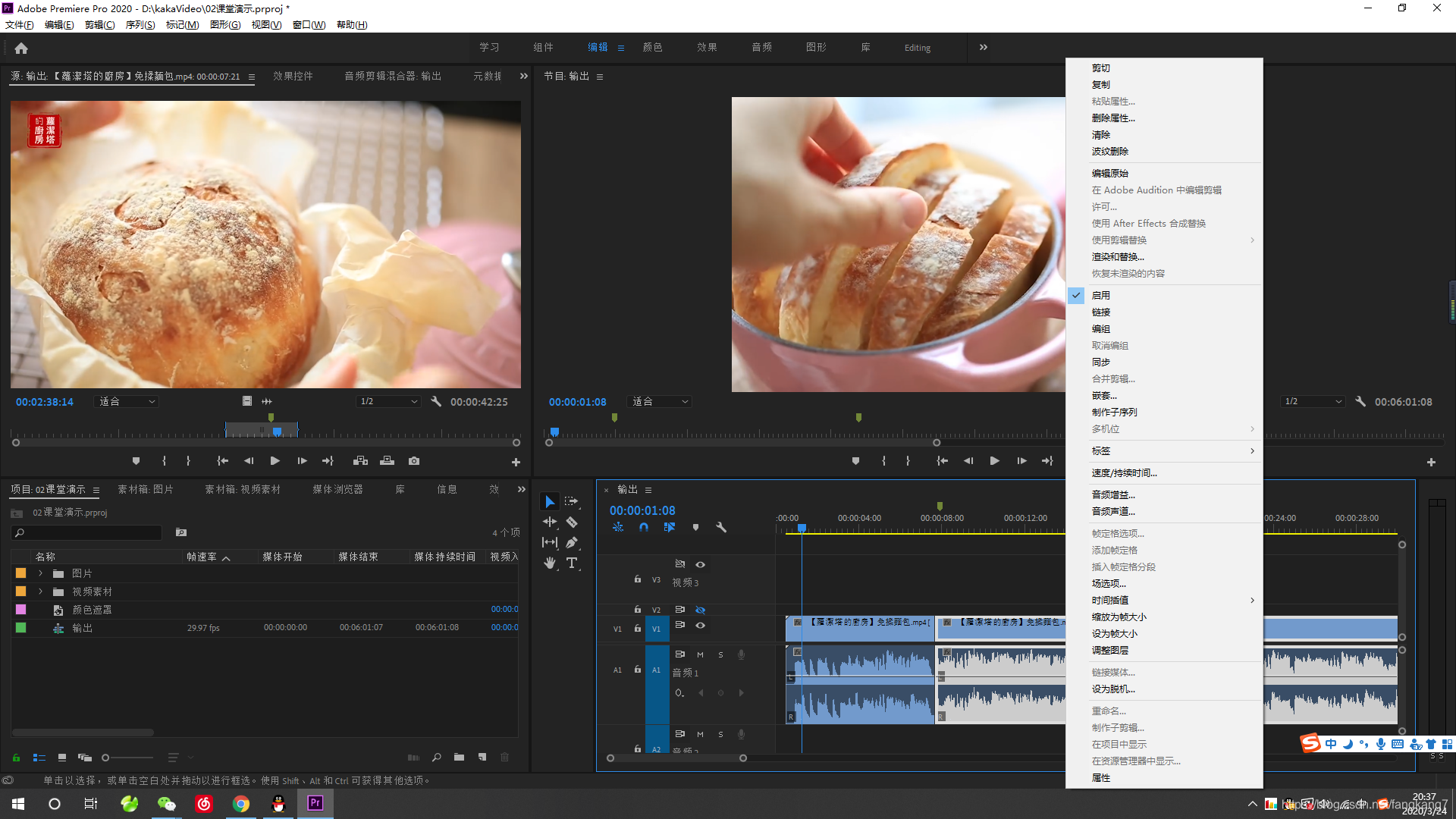Open program monitor 1/2 resolution dropdown

click(1313, 401)
